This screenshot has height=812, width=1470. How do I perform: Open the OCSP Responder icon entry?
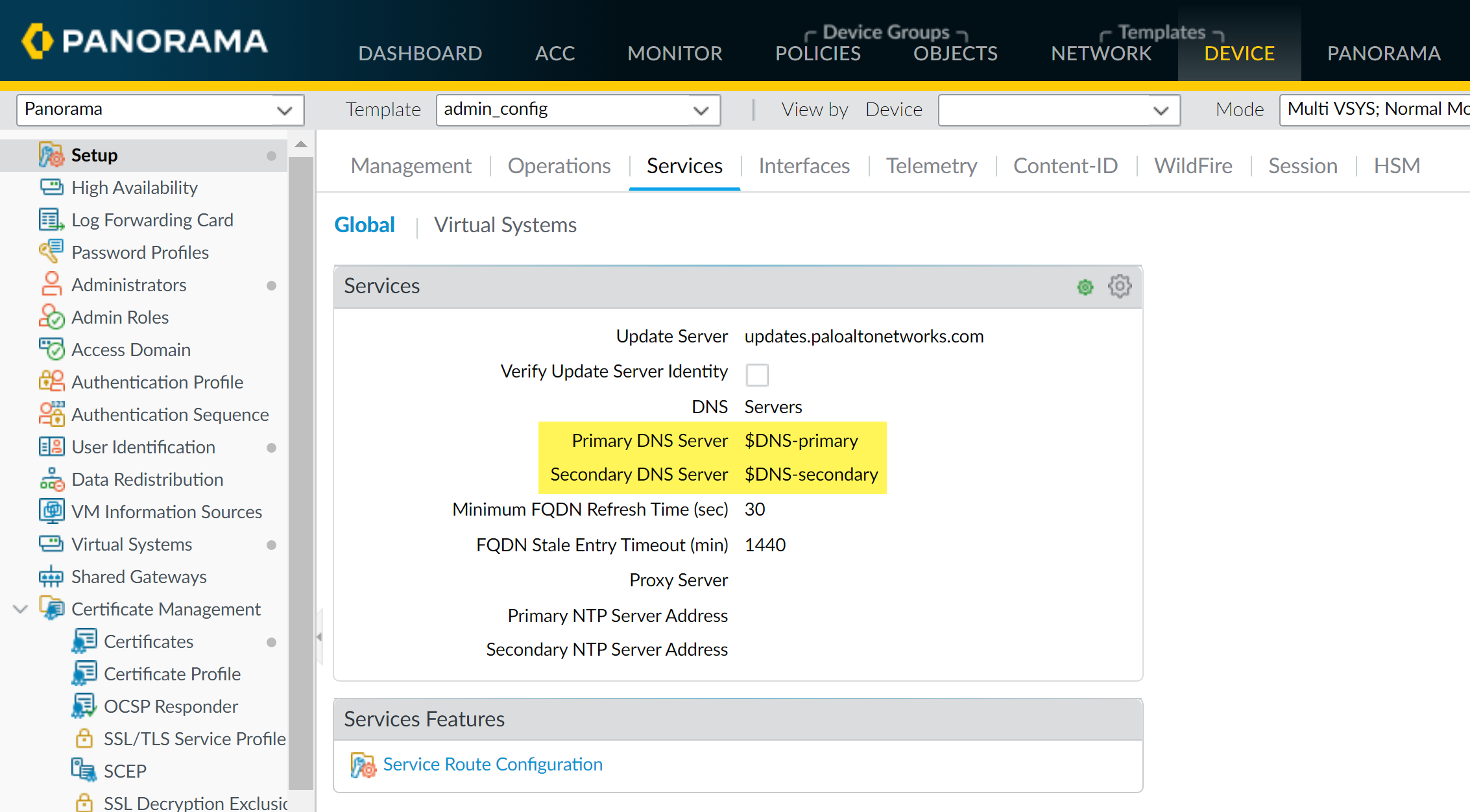[x=84, y=706]
